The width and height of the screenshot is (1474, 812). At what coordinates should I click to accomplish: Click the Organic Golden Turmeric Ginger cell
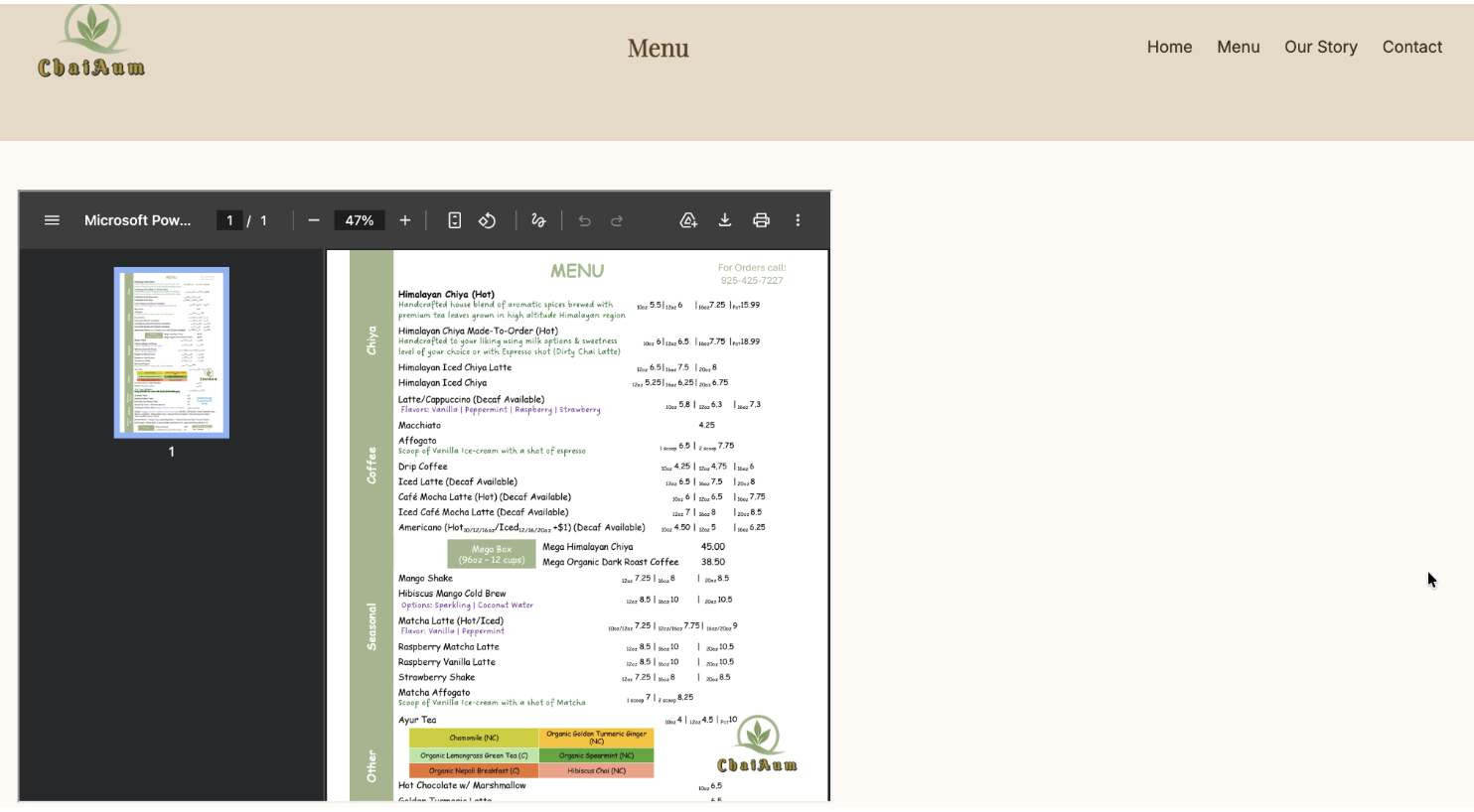[597, 738]
